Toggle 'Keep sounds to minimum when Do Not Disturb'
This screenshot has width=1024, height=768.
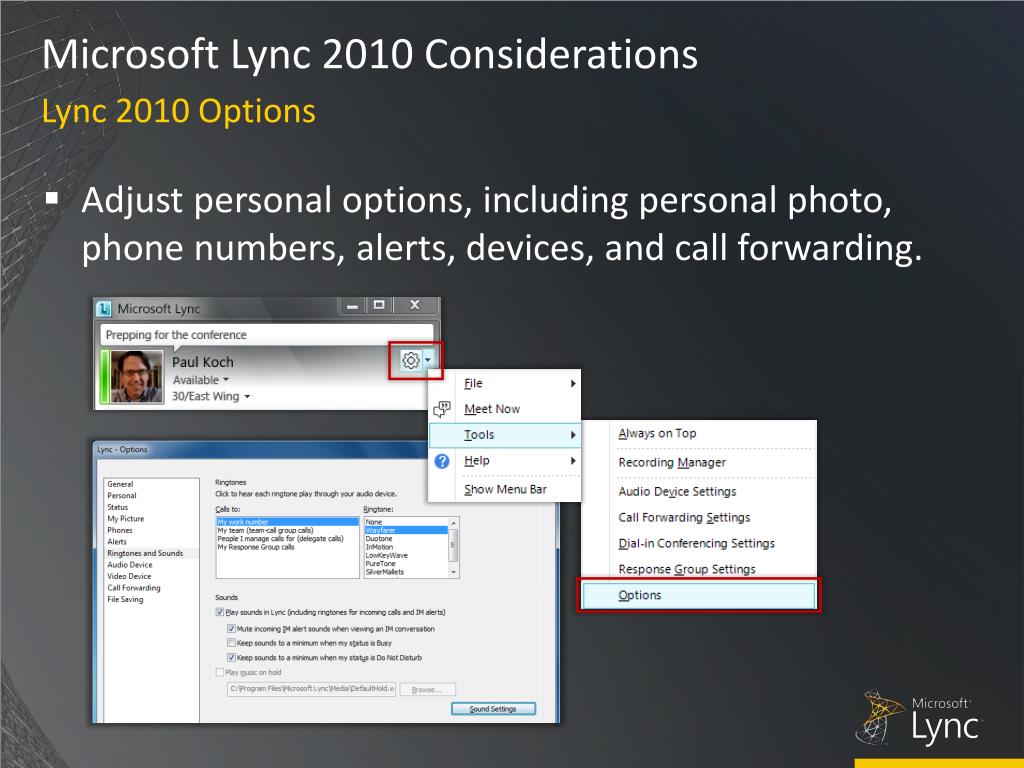[231, 657]
